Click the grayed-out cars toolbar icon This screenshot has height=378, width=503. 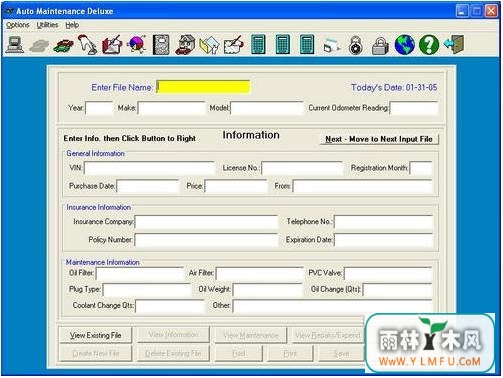39,45
